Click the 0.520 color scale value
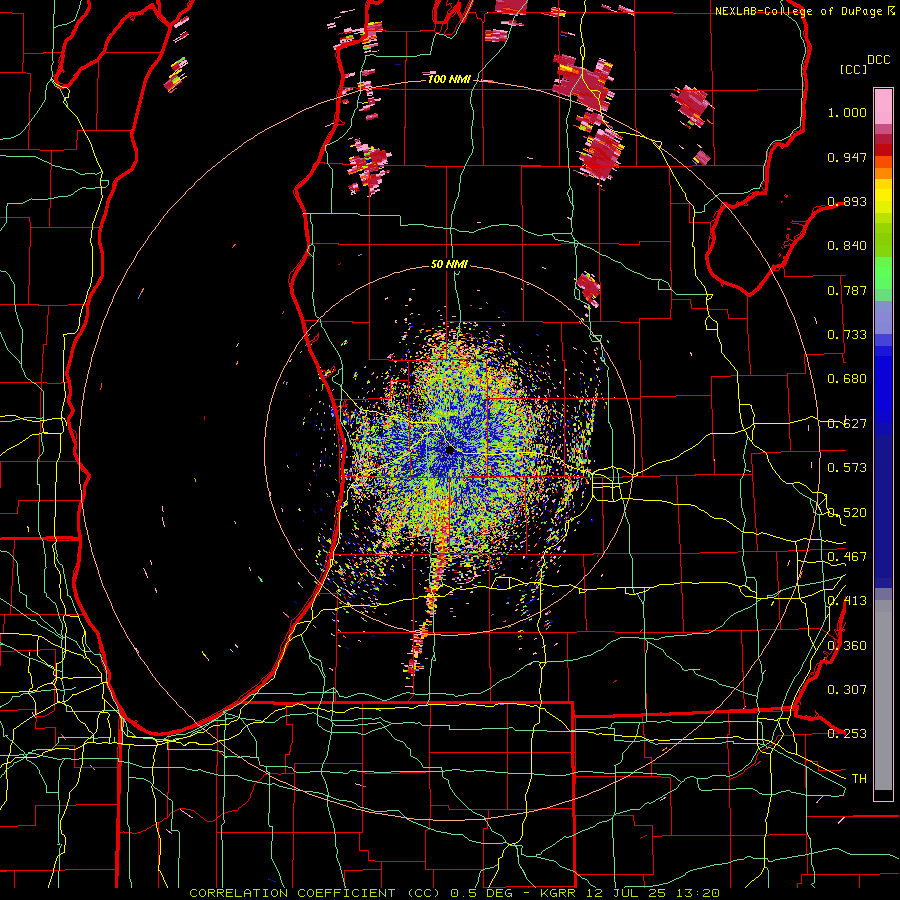This screenshot has width=900, height=900. [847, 513]
